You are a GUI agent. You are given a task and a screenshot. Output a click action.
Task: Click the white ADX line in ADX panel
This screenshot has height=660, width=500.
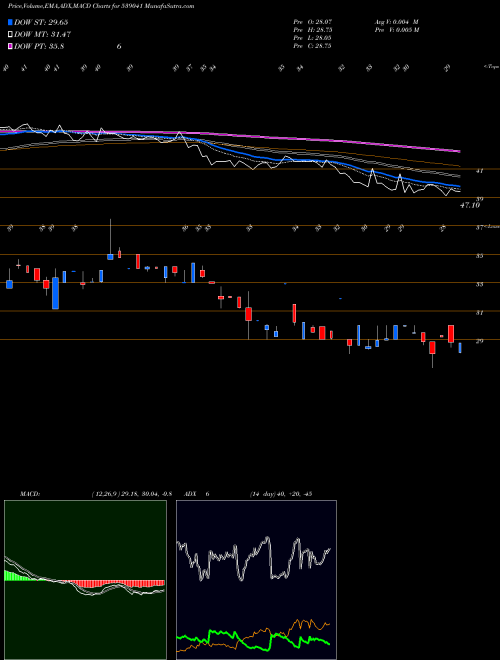click(x=254, y=558)
